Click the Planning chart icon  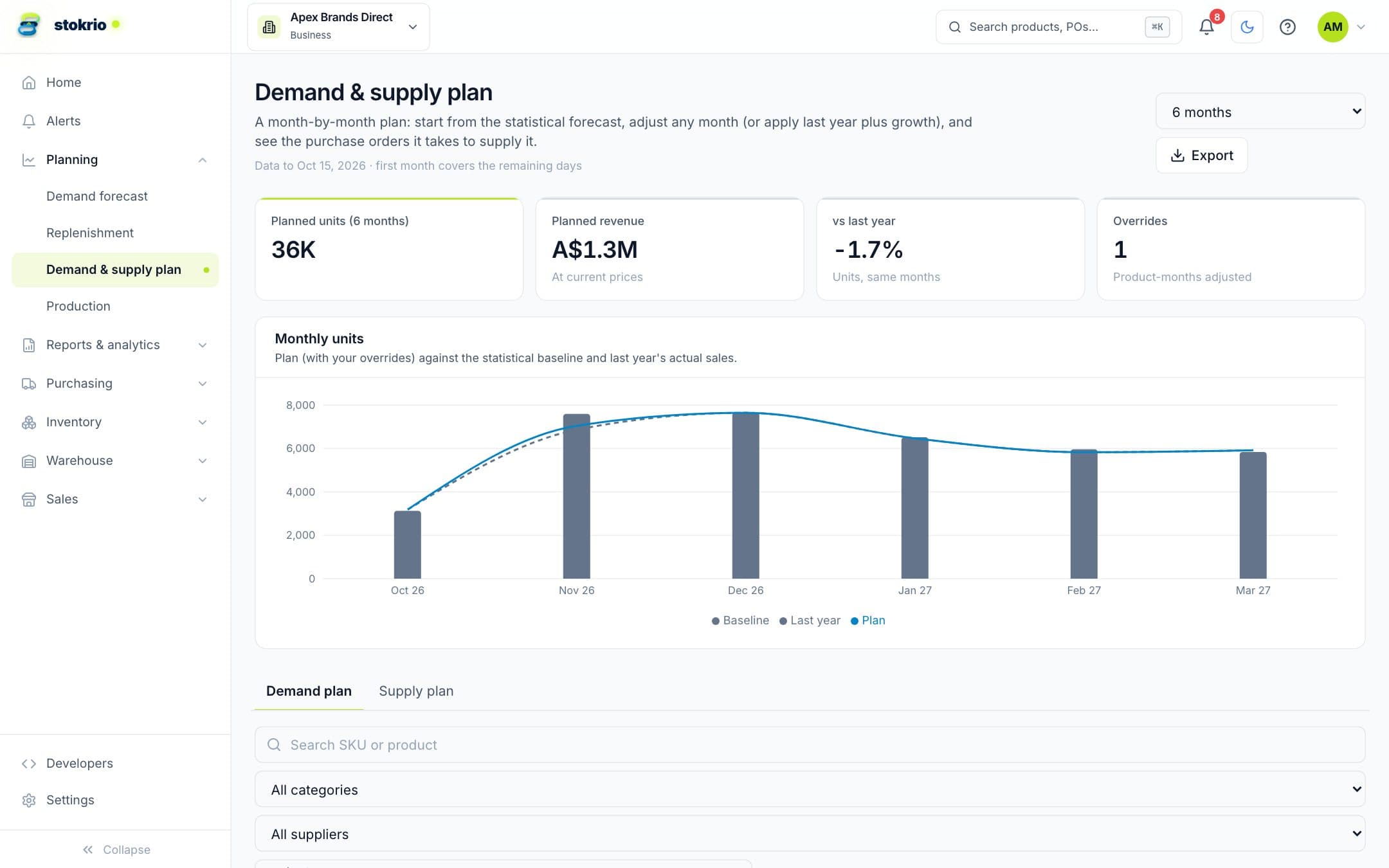29,159
